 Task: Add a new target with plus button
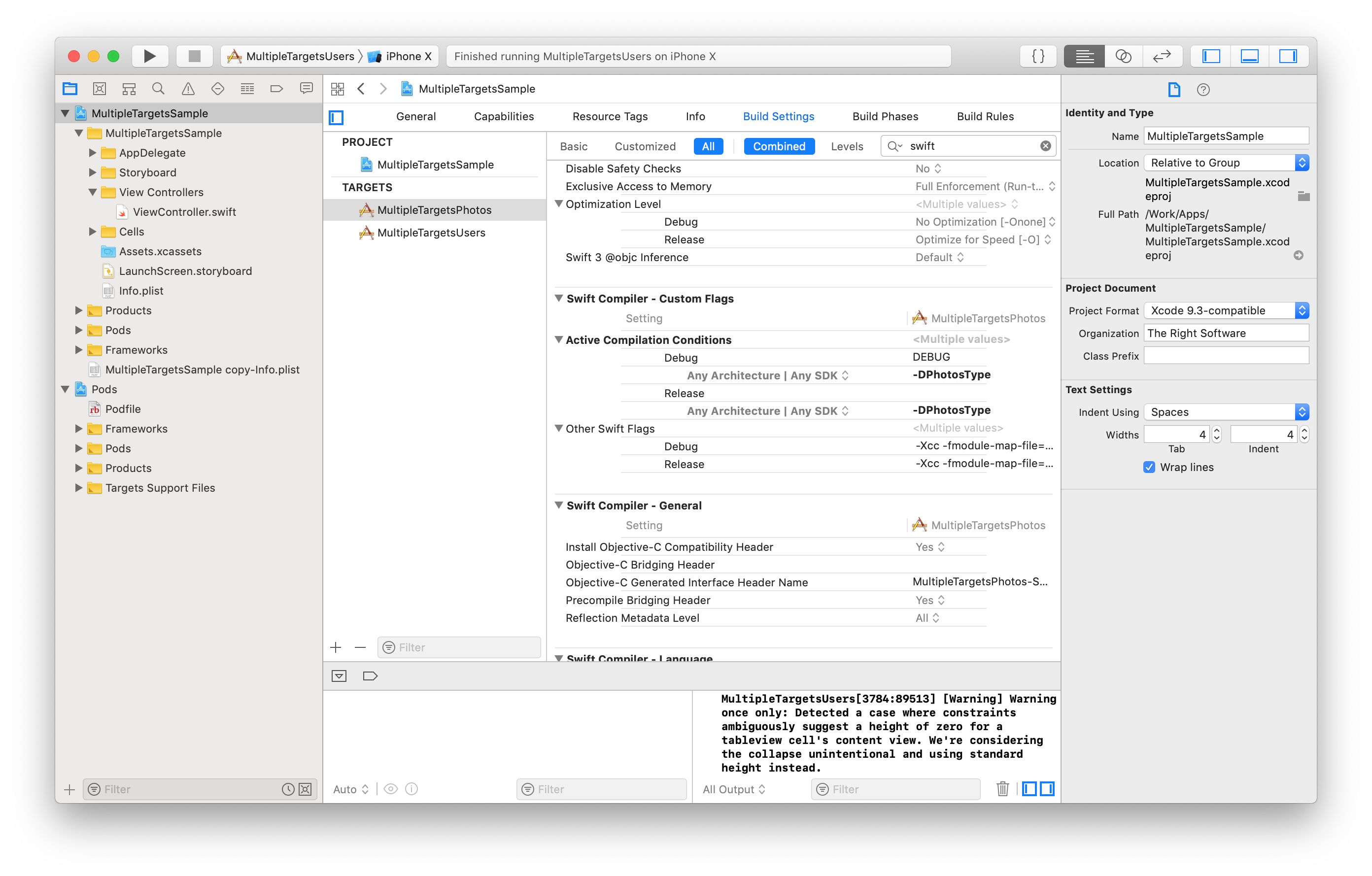click(336, 647)
